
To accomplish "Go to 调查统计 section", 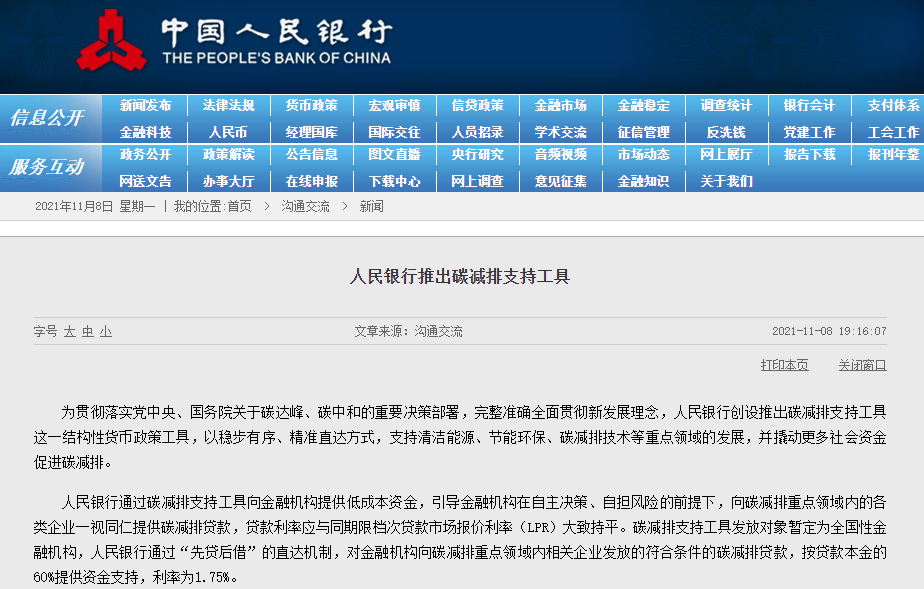I will click(x=726, y=105).
